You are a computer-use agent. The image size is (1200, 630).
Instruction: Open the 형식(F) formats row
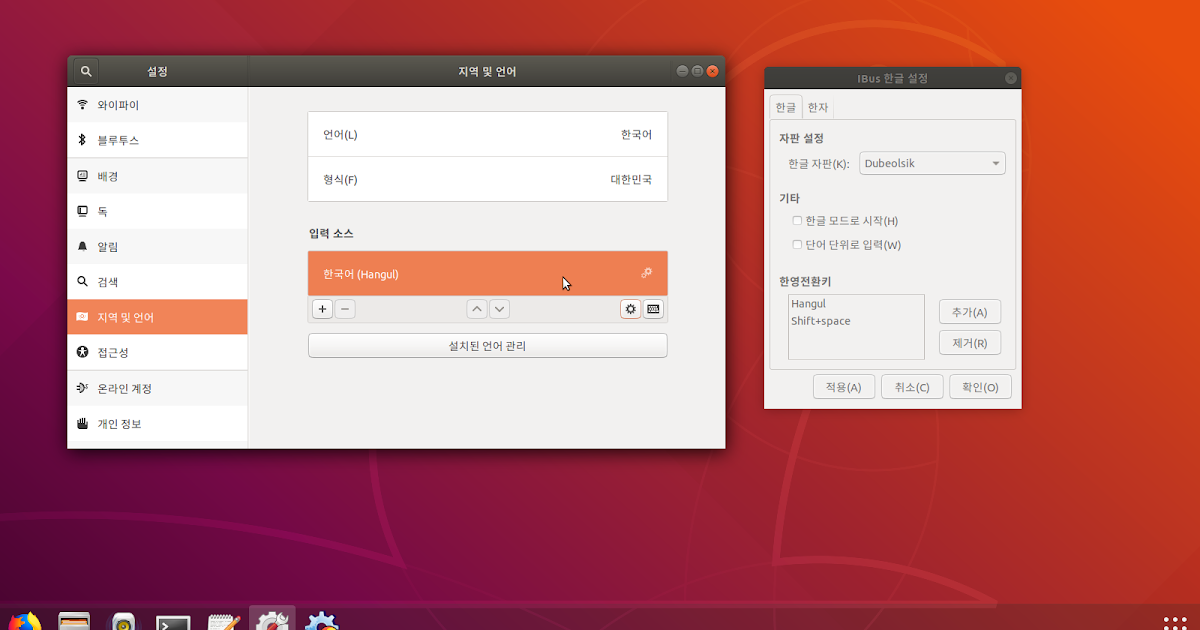click(487, 179)
